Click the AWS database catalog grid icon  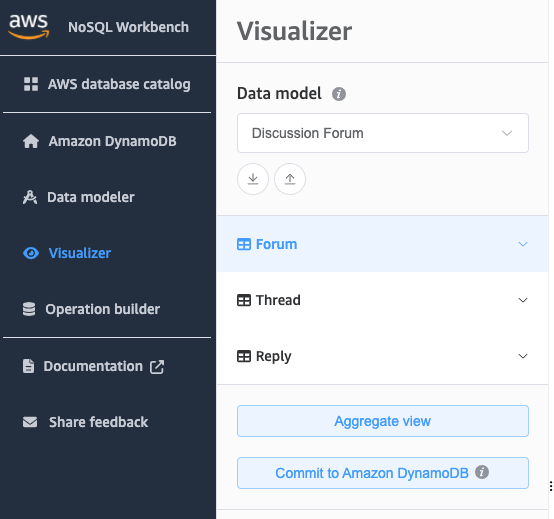tap(31, 84)
